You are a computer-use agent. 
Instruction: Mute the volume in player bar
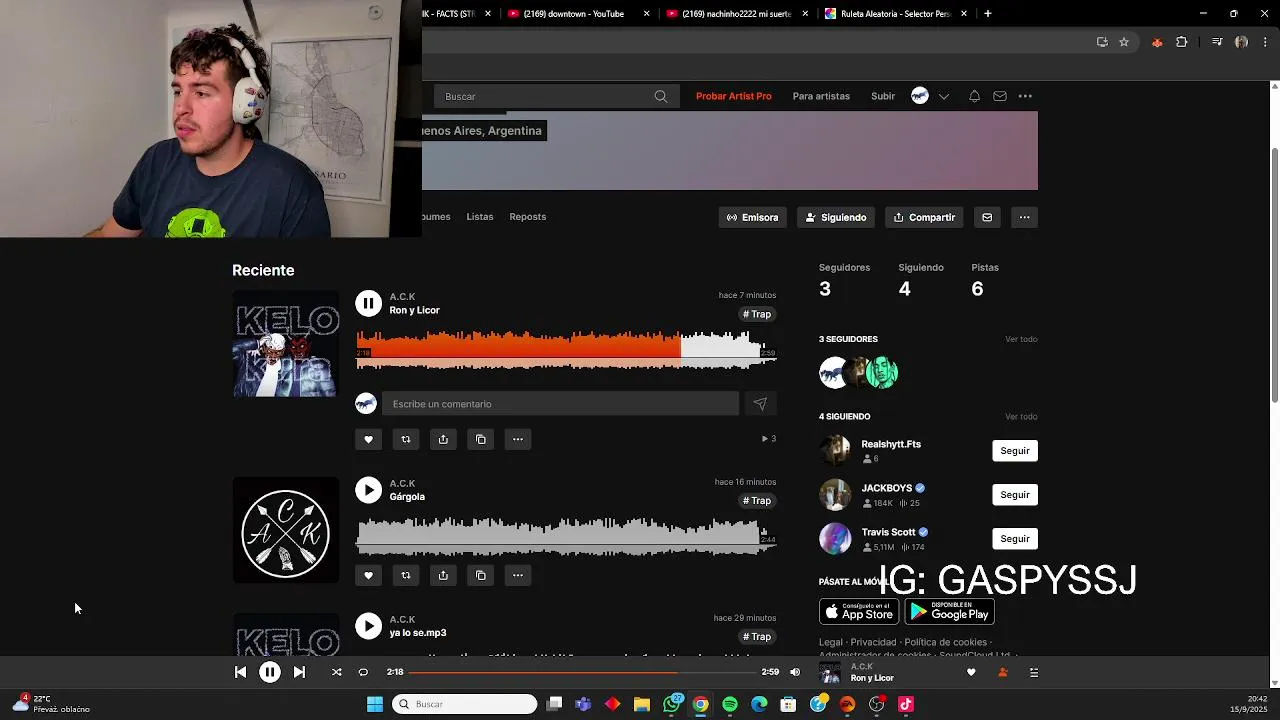[x=795, y=672]
